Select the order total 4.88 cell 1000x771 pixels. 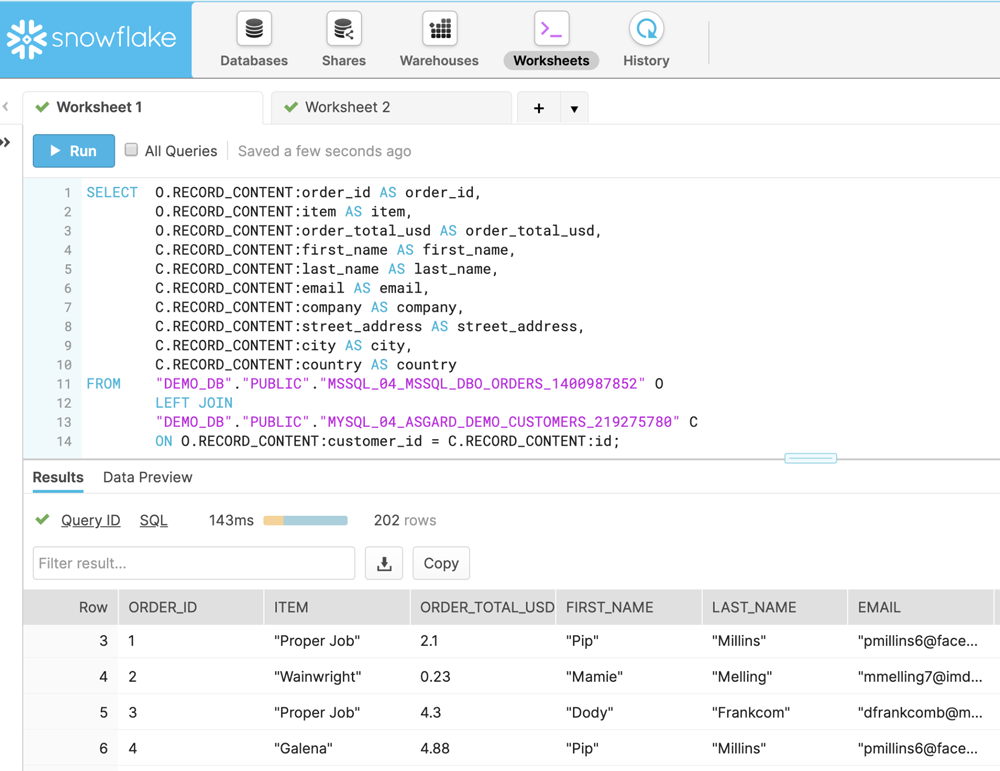point(483,748)
